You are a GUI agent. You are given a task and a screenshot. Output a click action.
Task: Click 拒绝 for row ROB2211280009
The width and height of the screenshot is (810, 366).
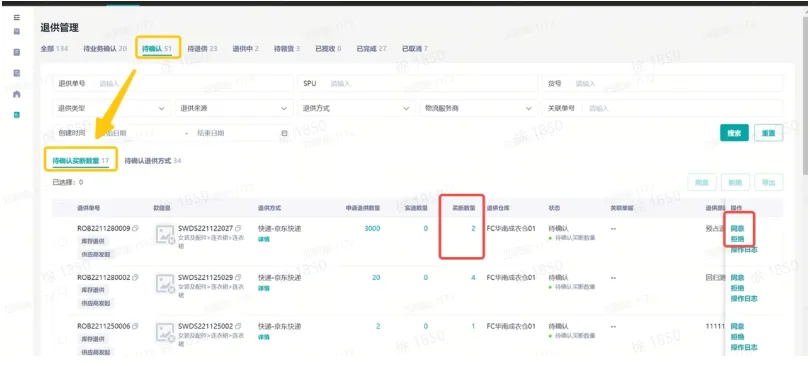click(x=737, y=239)
